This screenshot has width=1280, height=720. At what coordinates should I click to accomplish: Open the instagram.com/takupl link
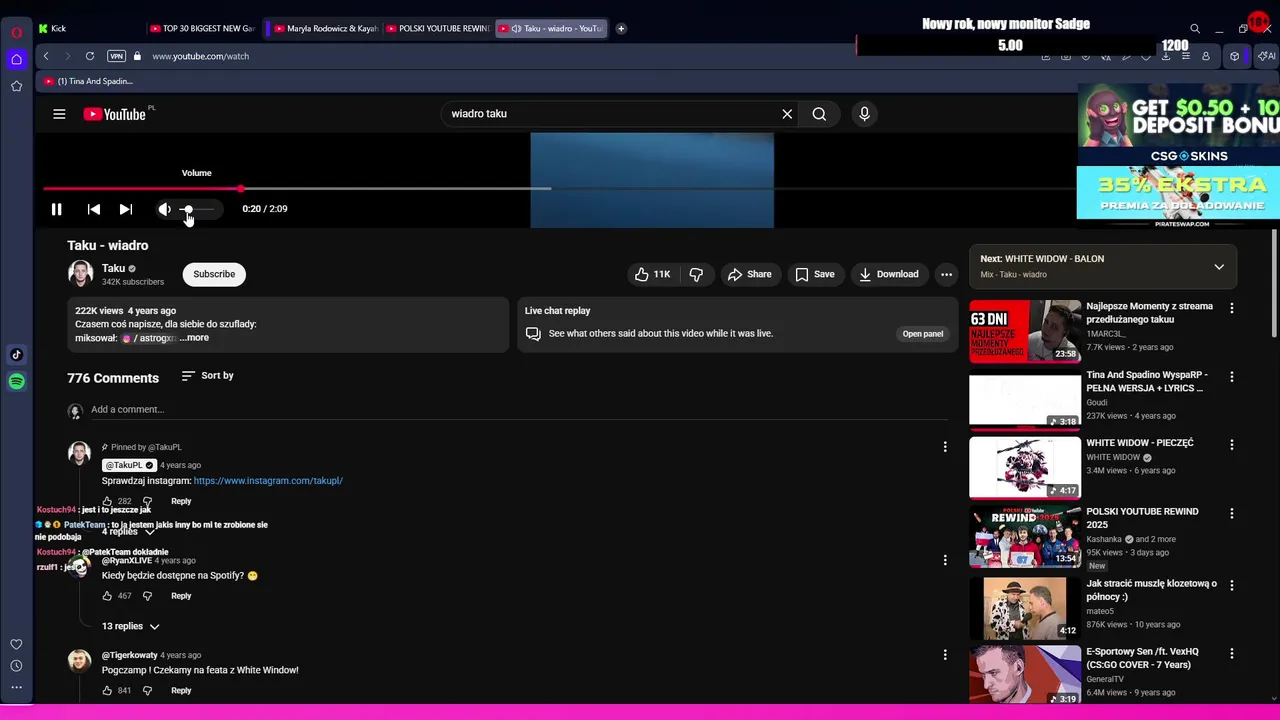(x=268, y=481)
